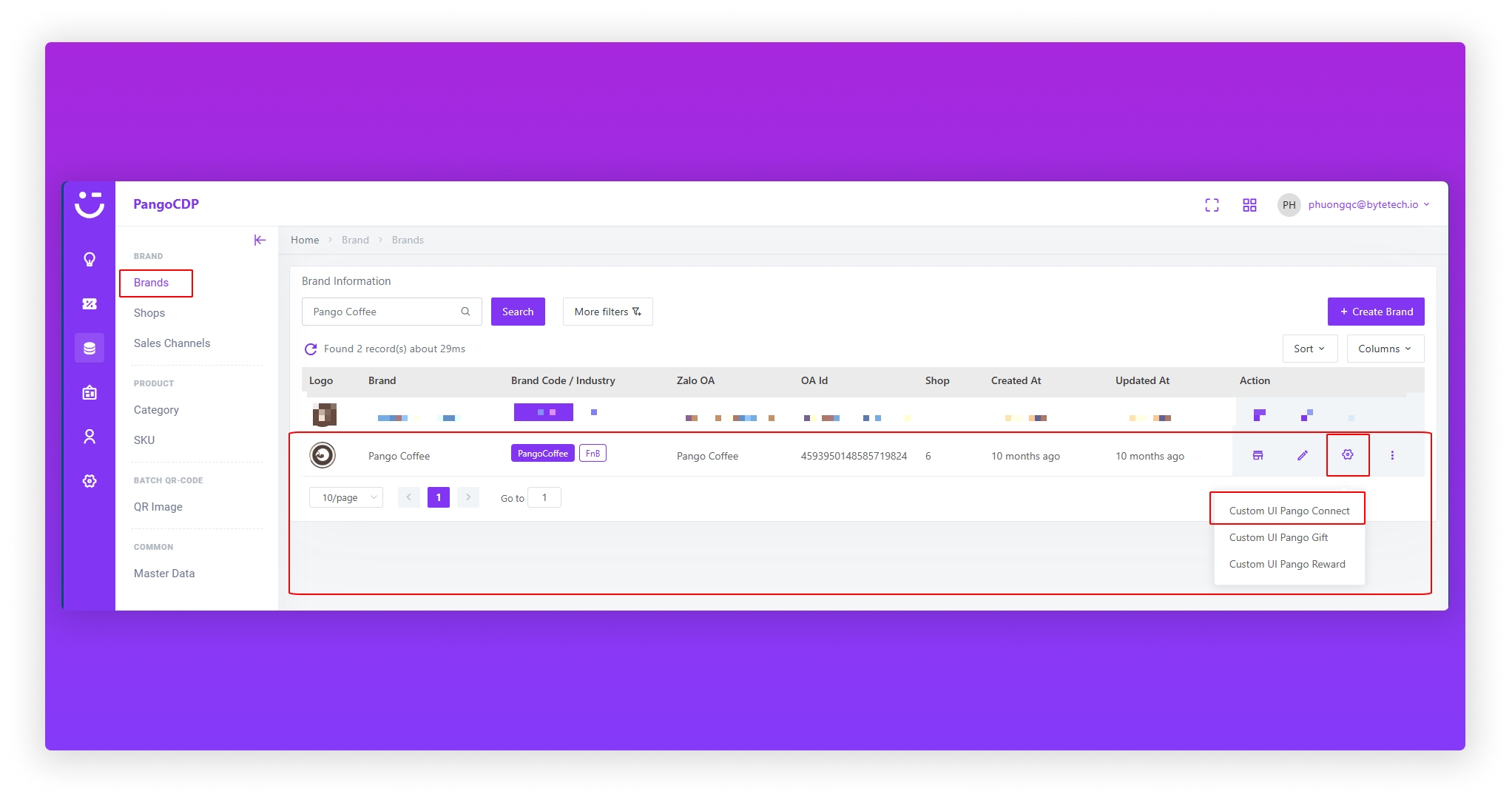Click the lightbulb icon in left rail
Viewport: 1512px width, 800px height.
90,260
